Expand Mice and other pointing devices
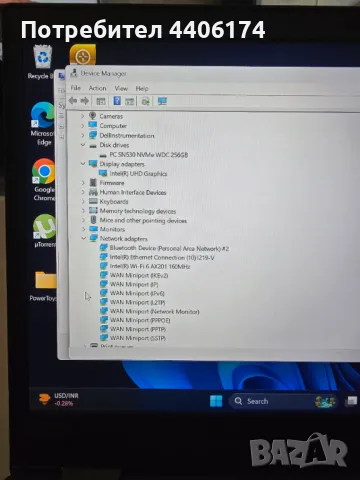This screenshot has height=480, width=360. (83, 220)
